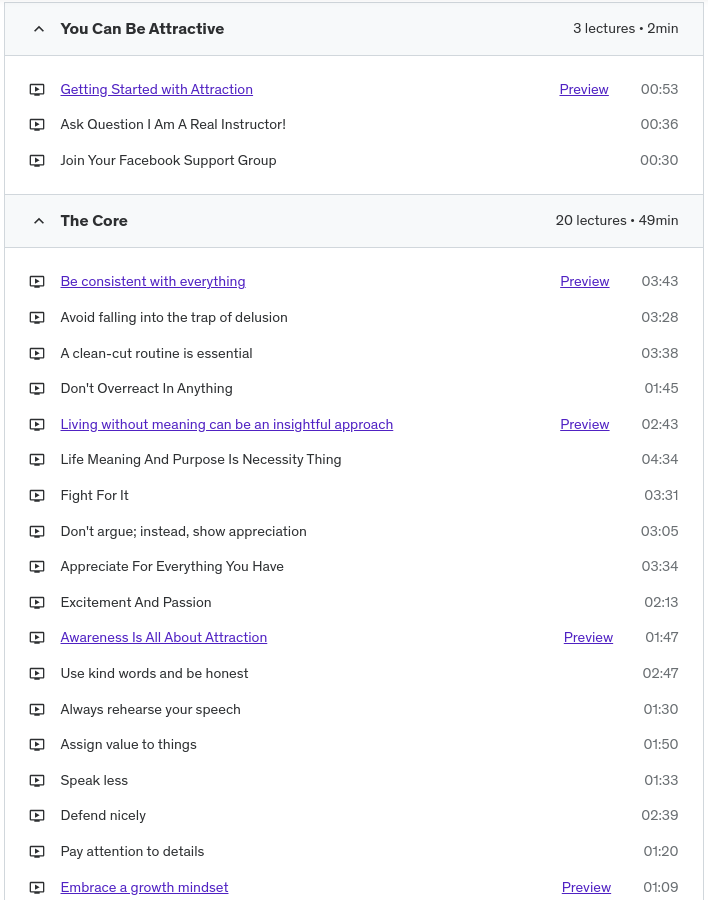Preview Awareness Is All About Attraction lecture
The image size is (708, 900).
[x=588, y=638]
